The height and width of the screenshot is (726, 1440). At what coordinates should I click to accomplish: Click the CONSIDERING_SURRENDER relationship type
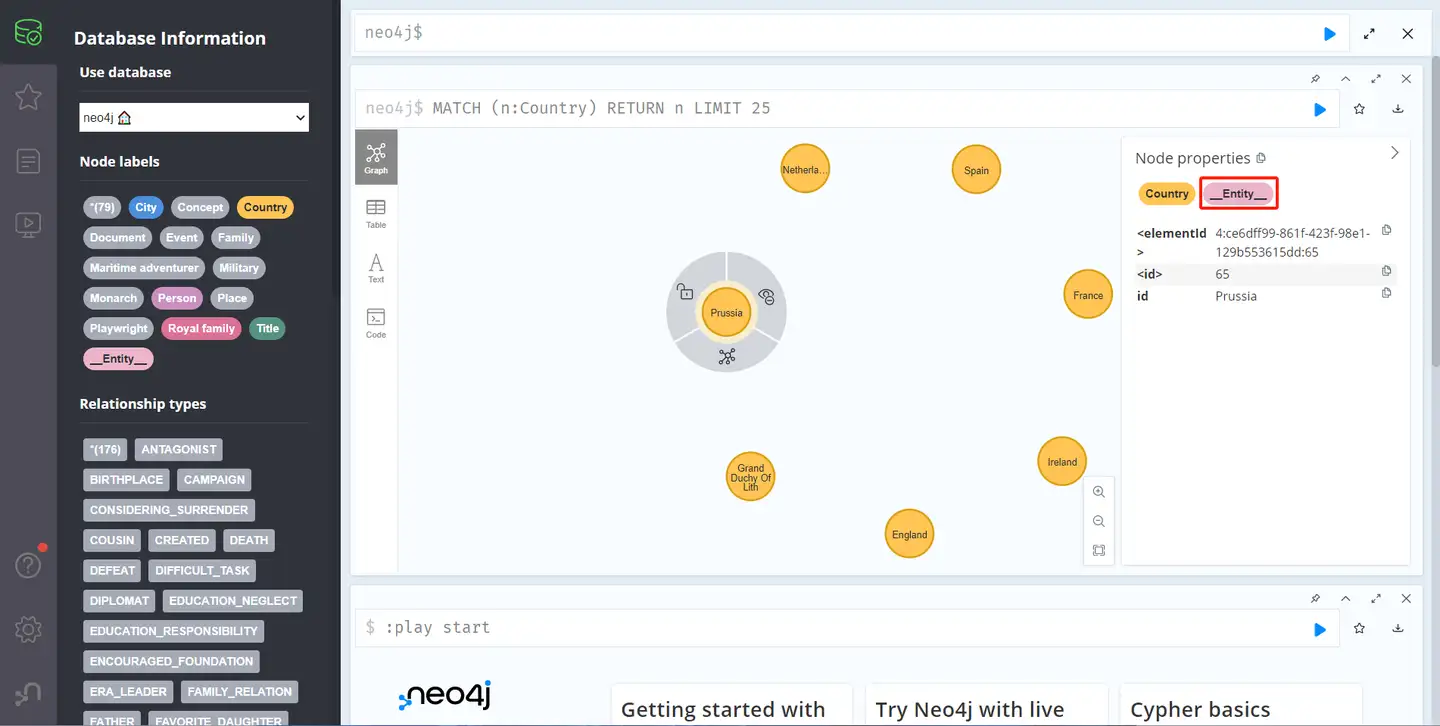[x=169, y=510]
